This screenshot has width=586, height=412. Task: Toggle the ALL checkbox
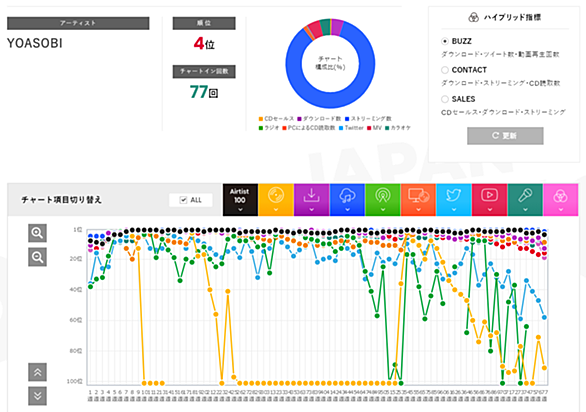point(183,200)
